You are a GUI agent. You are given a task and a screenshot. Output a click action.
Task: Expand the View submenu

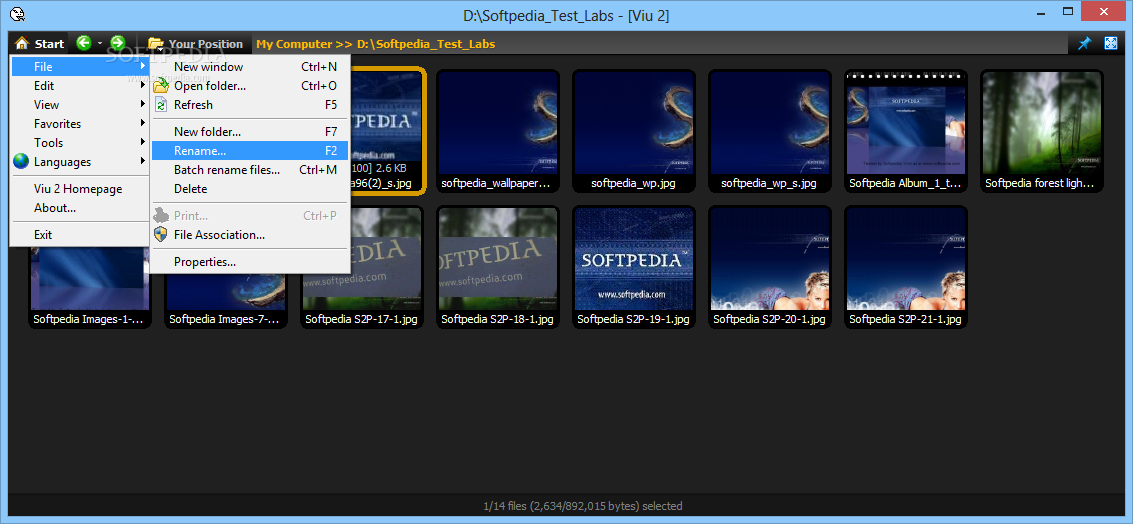(79, 105)
